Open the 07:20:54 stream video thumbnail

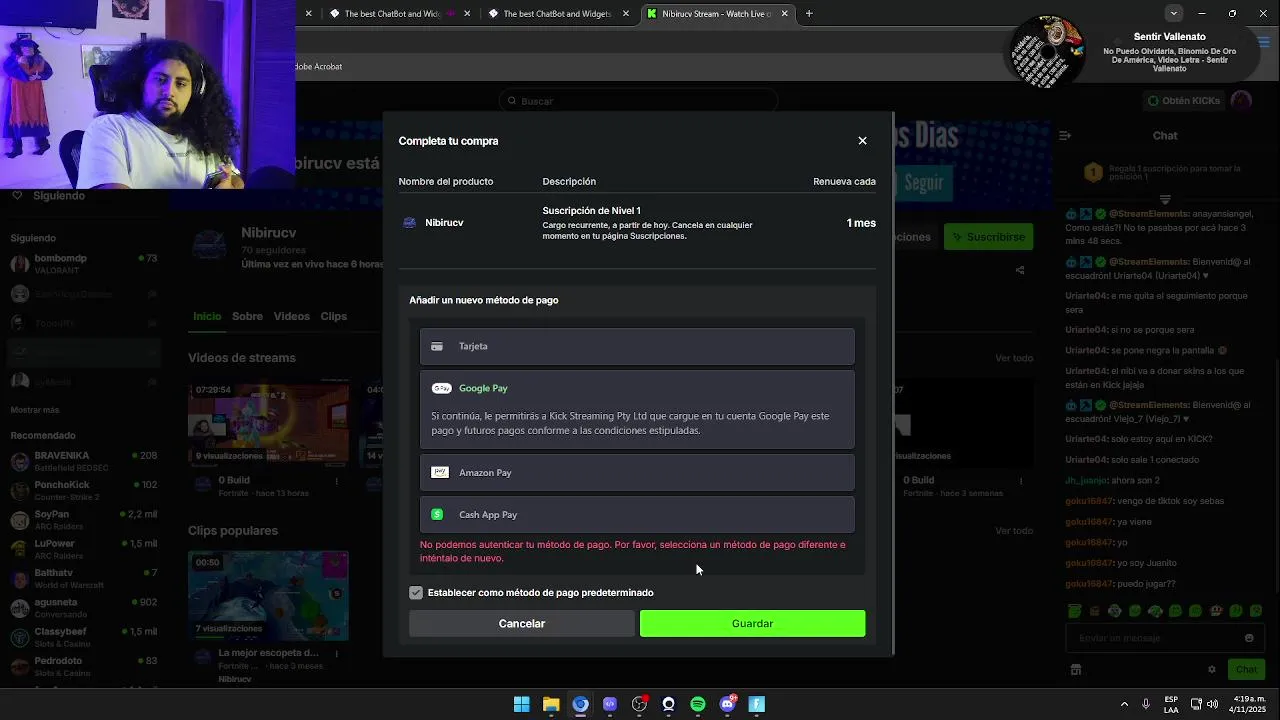(x=268, y=423)
